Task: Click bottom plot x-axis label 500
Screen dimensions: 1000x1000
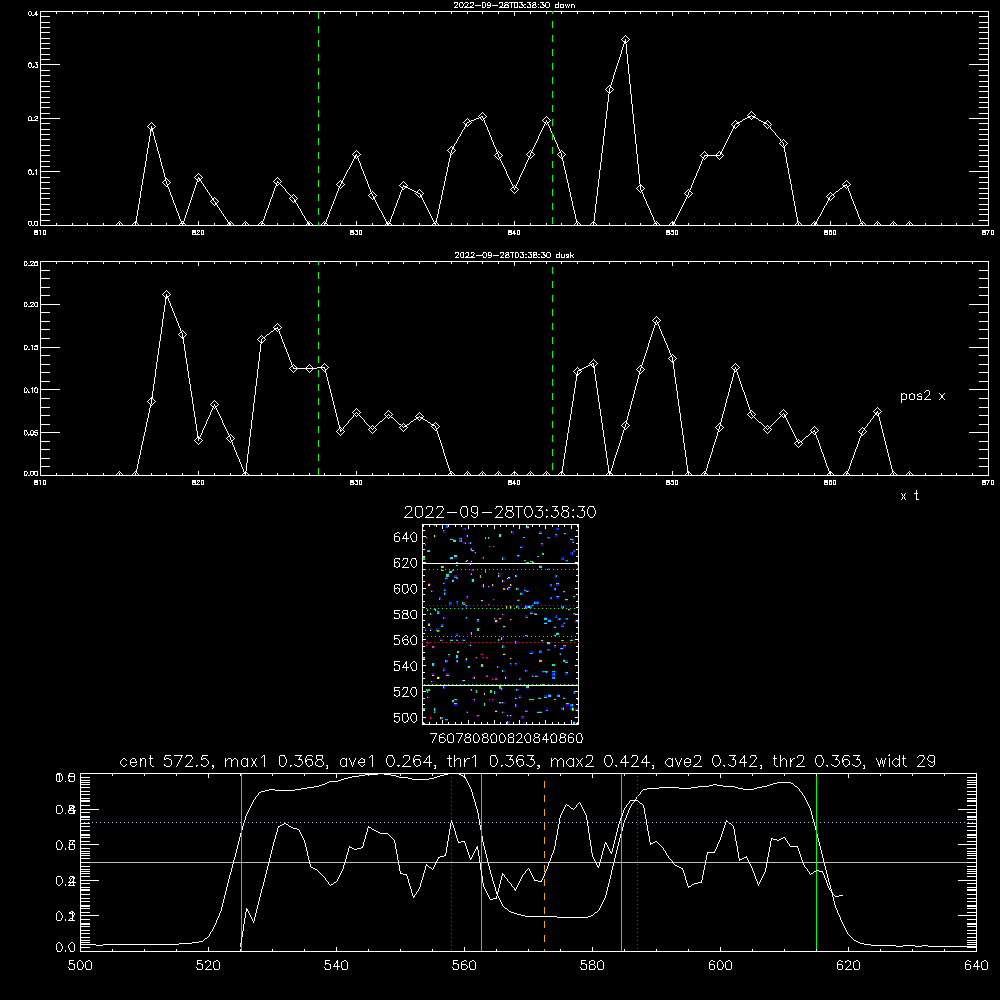Action: [80, 966]
